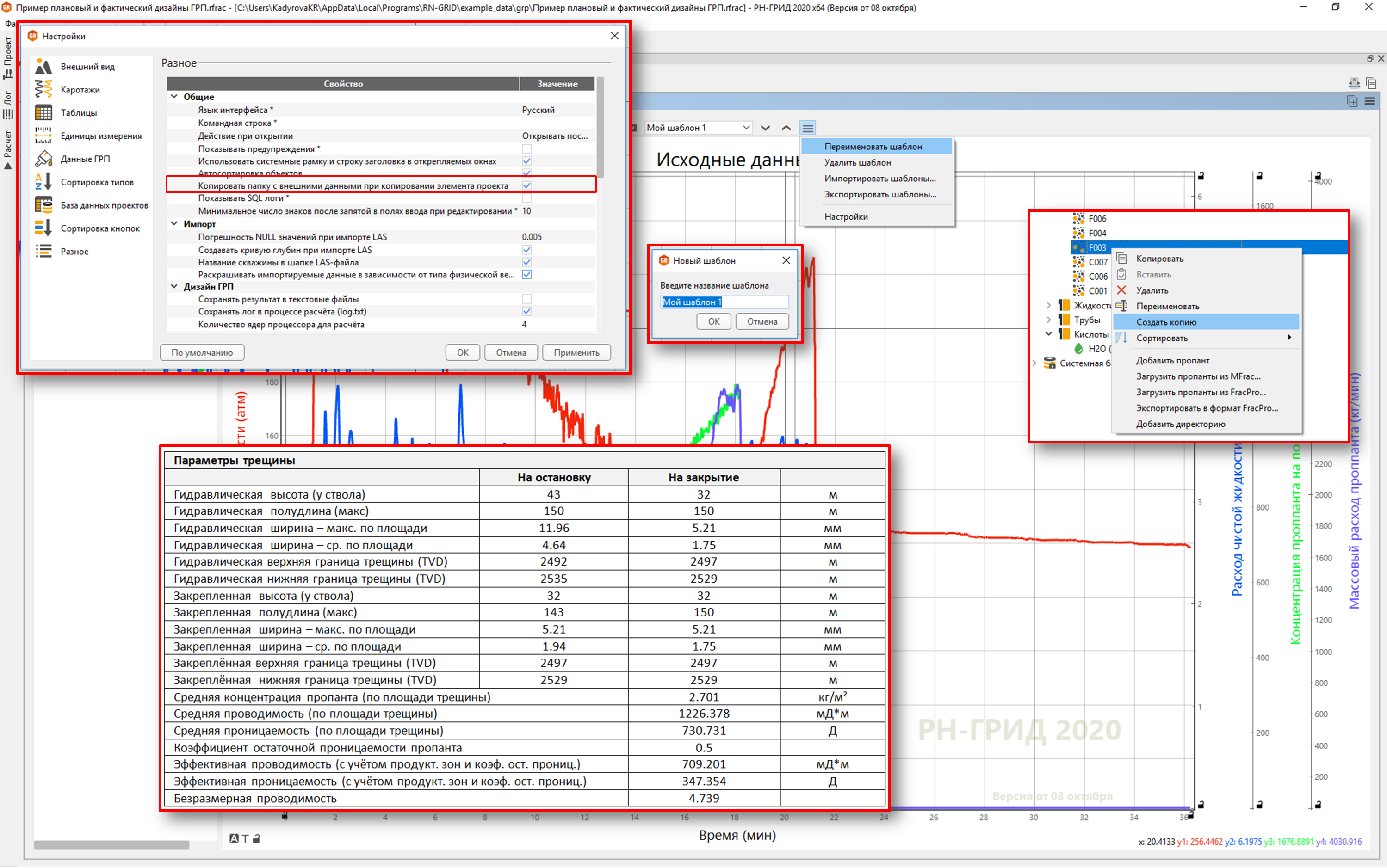This screenshot has width=1387, height=868.
Task: Collapse the Импорт property group
Action: click(174, 224)
